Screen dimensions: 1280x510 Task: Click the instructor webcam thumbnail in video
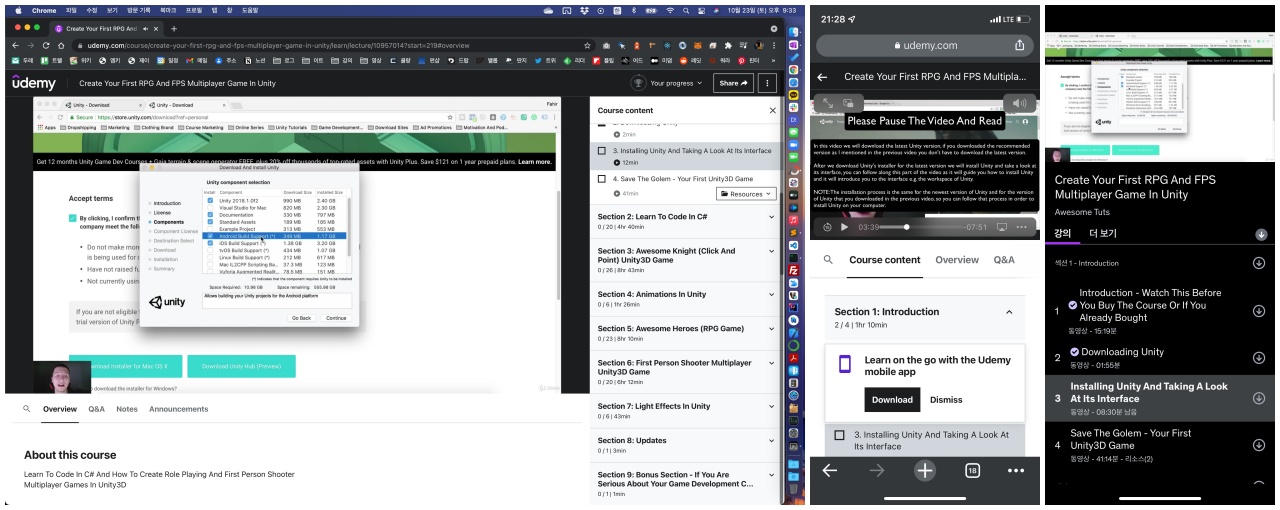click(60, 377)
